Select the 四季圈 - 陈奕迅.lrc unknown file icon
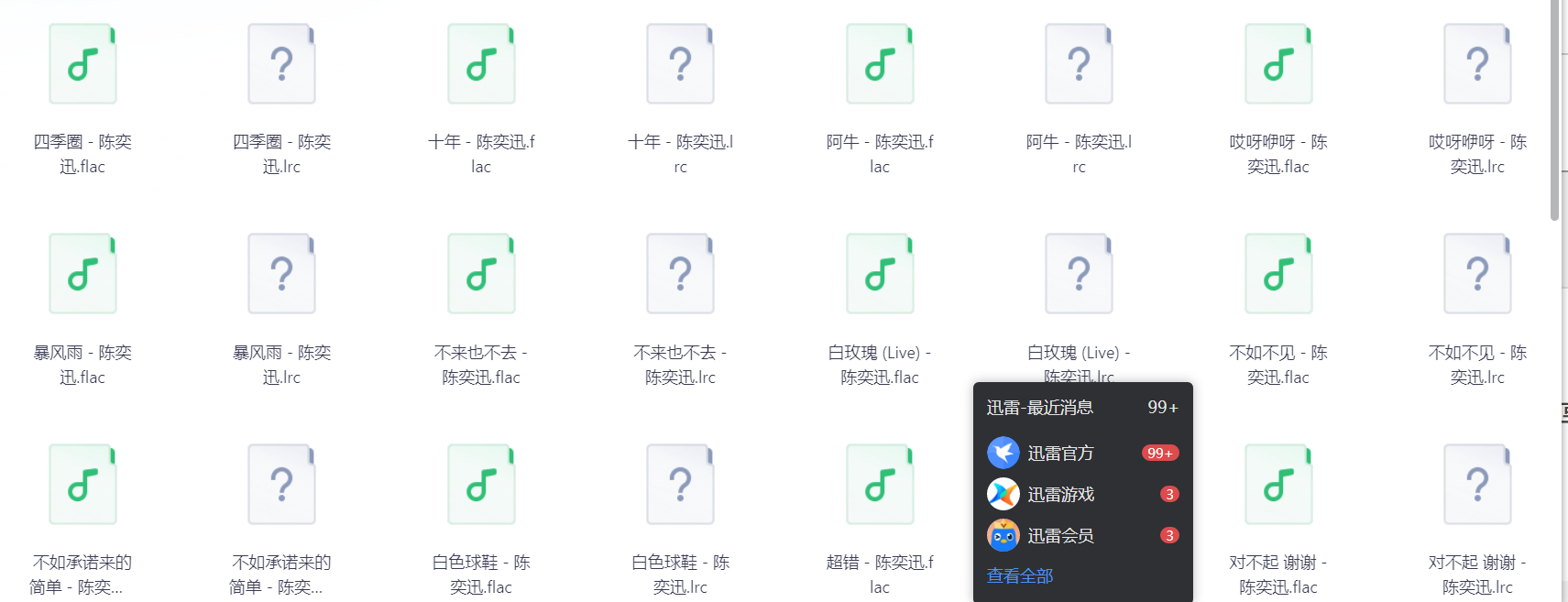This screenshot has width=1568, height=602. 281,64
